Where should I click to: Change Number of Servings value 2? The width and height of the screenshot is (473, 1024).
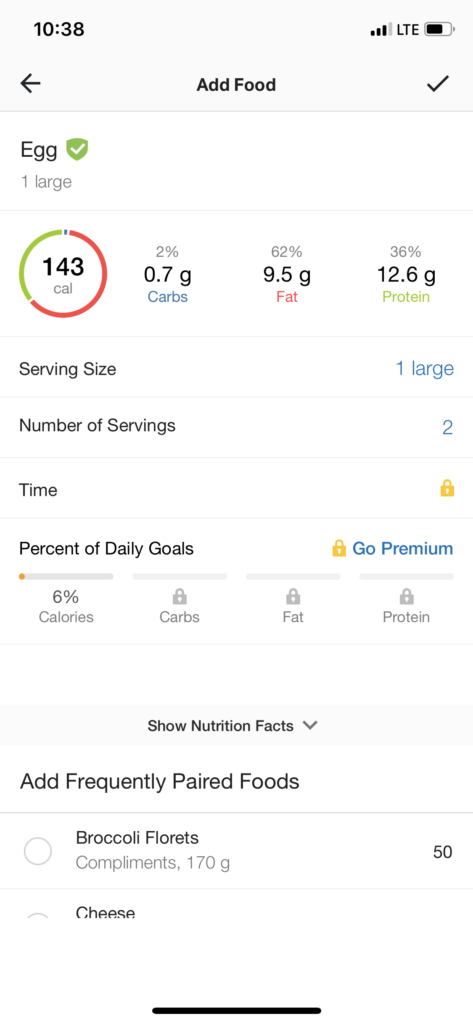click(x=448, y=428)
